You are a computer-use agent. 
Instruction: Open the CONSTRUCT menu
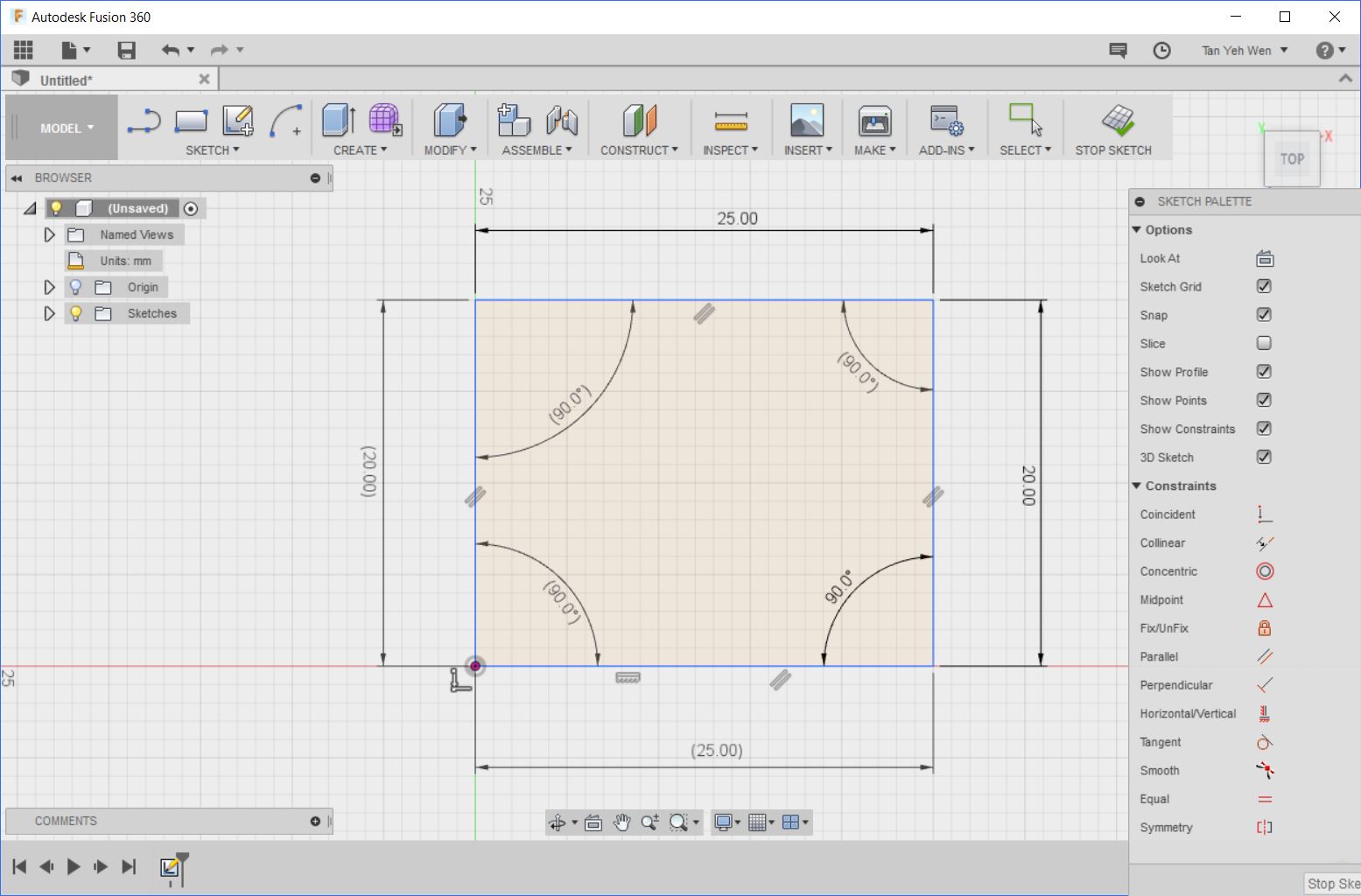640,150
